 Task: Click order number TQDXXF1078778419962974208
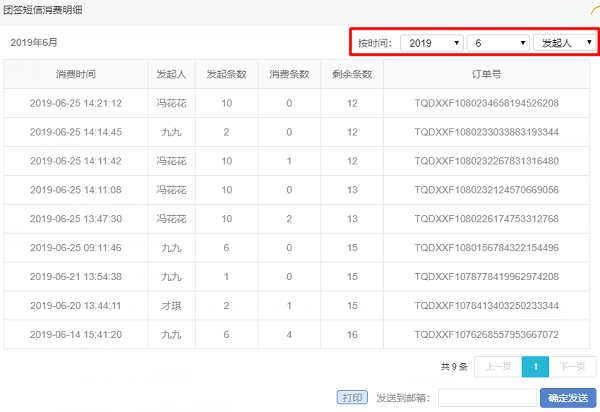(486, 277)
